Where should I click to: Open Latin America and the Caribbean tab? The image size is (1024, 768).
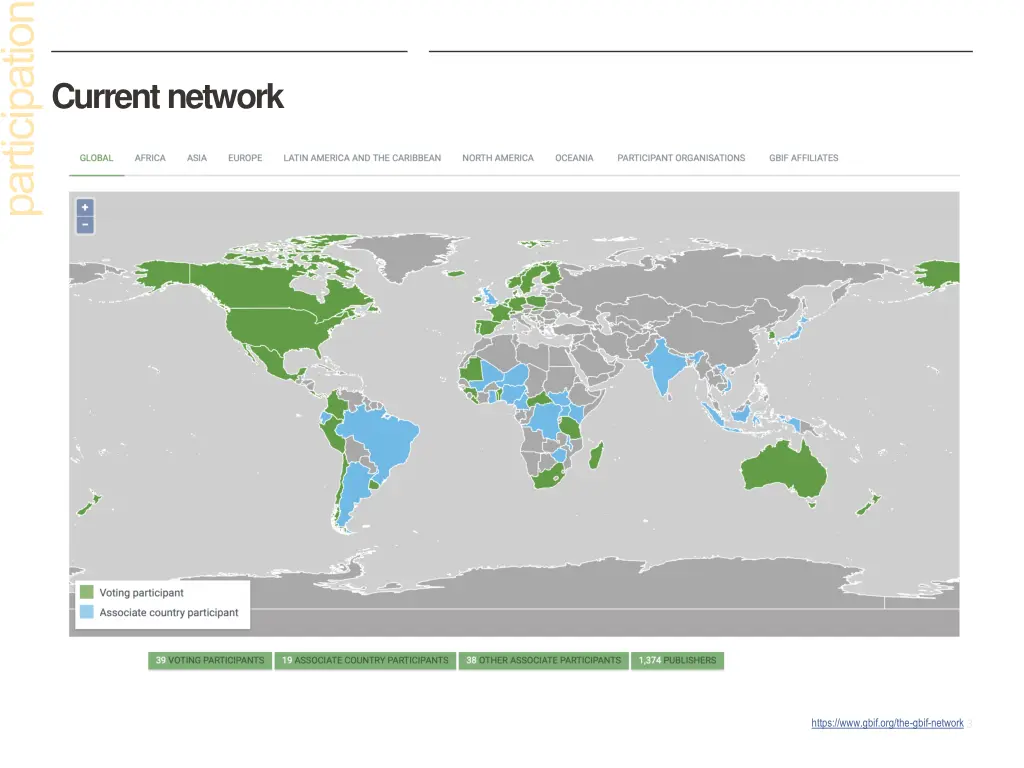(x=362, y=158)
